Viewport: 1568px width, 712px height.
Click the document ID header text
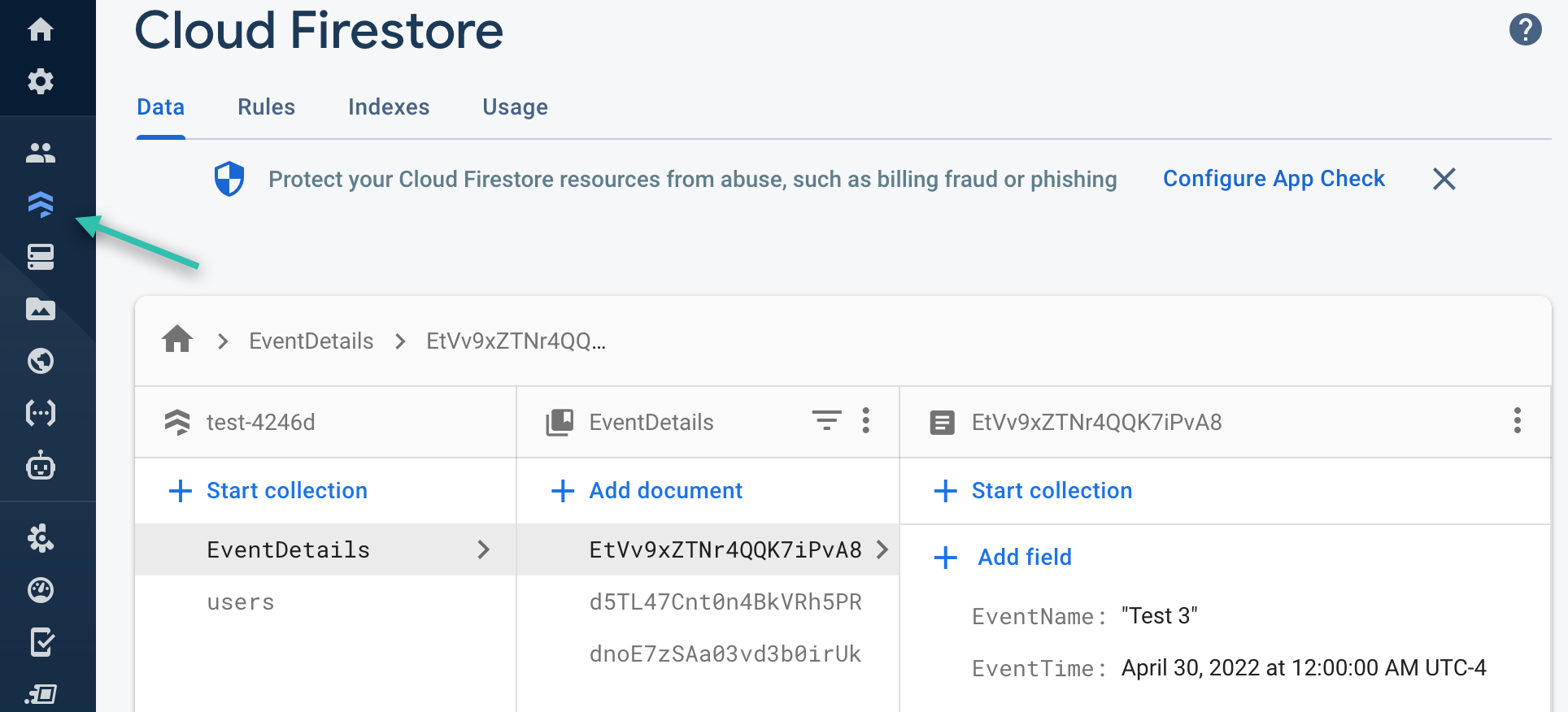pos(1096,423)
